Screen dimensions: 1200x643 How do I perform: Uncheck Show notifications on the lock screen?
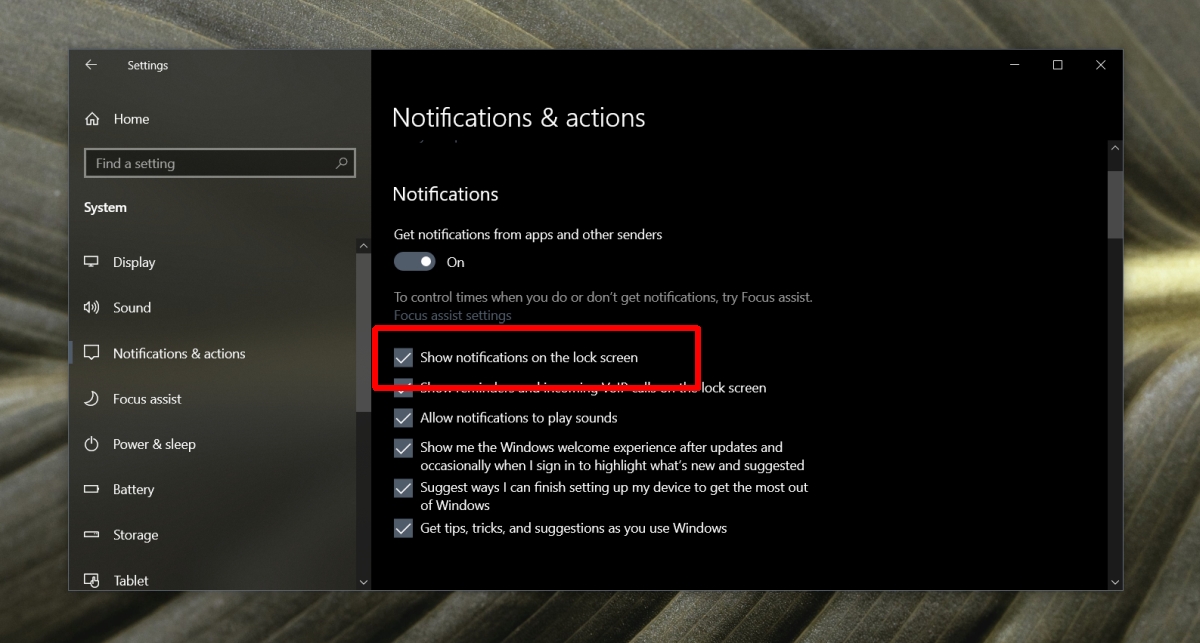(403, 357)
